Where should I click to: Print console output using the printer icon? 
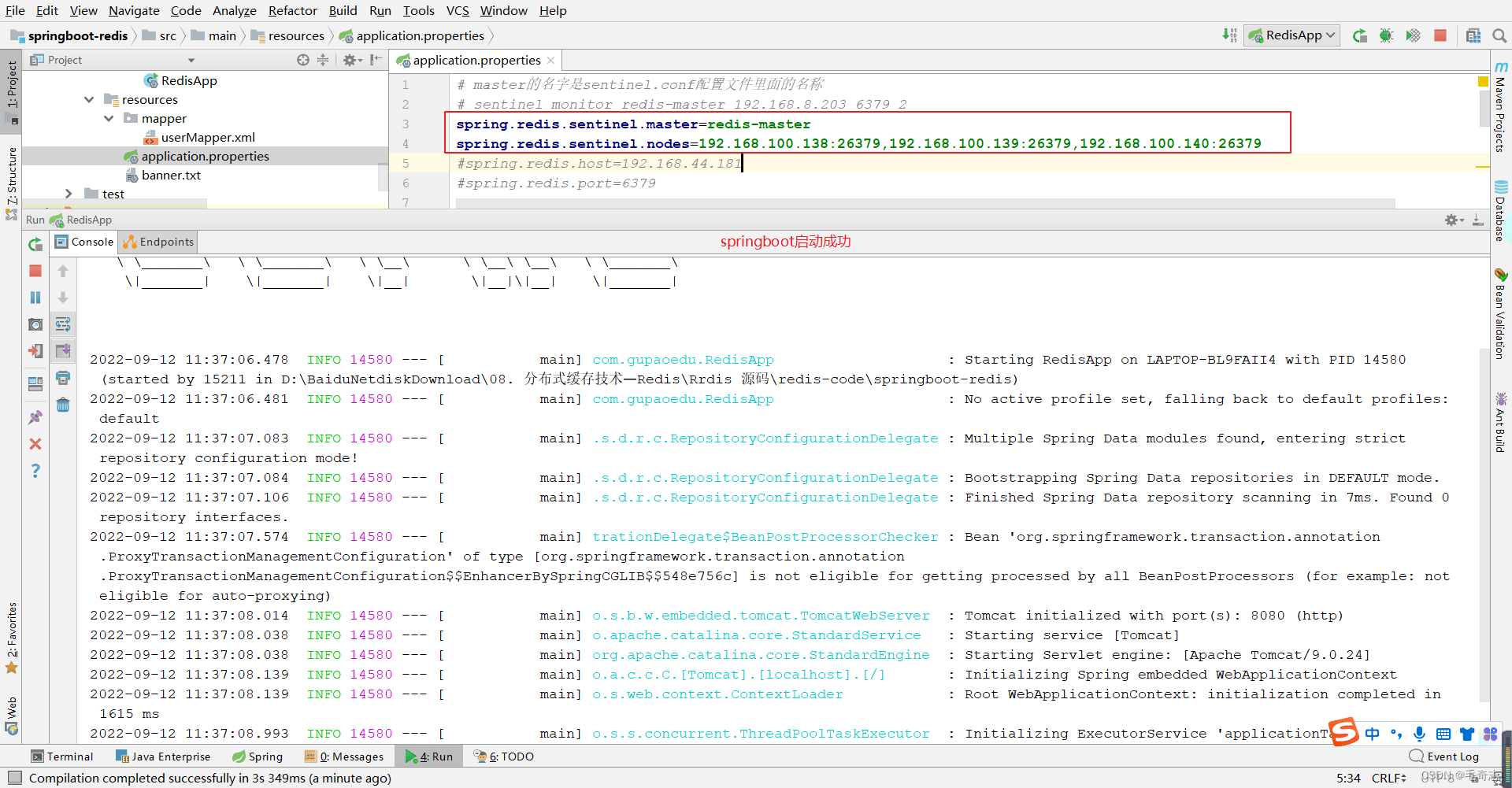[x=63, y=378]
